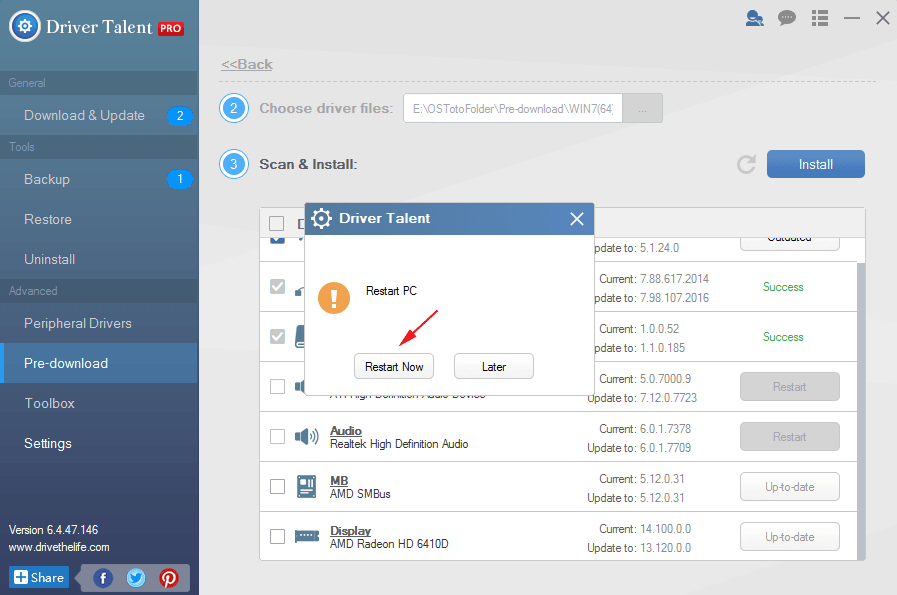Click the orange warning exclamation icon
897x595 pixels.
click(334, 298)
